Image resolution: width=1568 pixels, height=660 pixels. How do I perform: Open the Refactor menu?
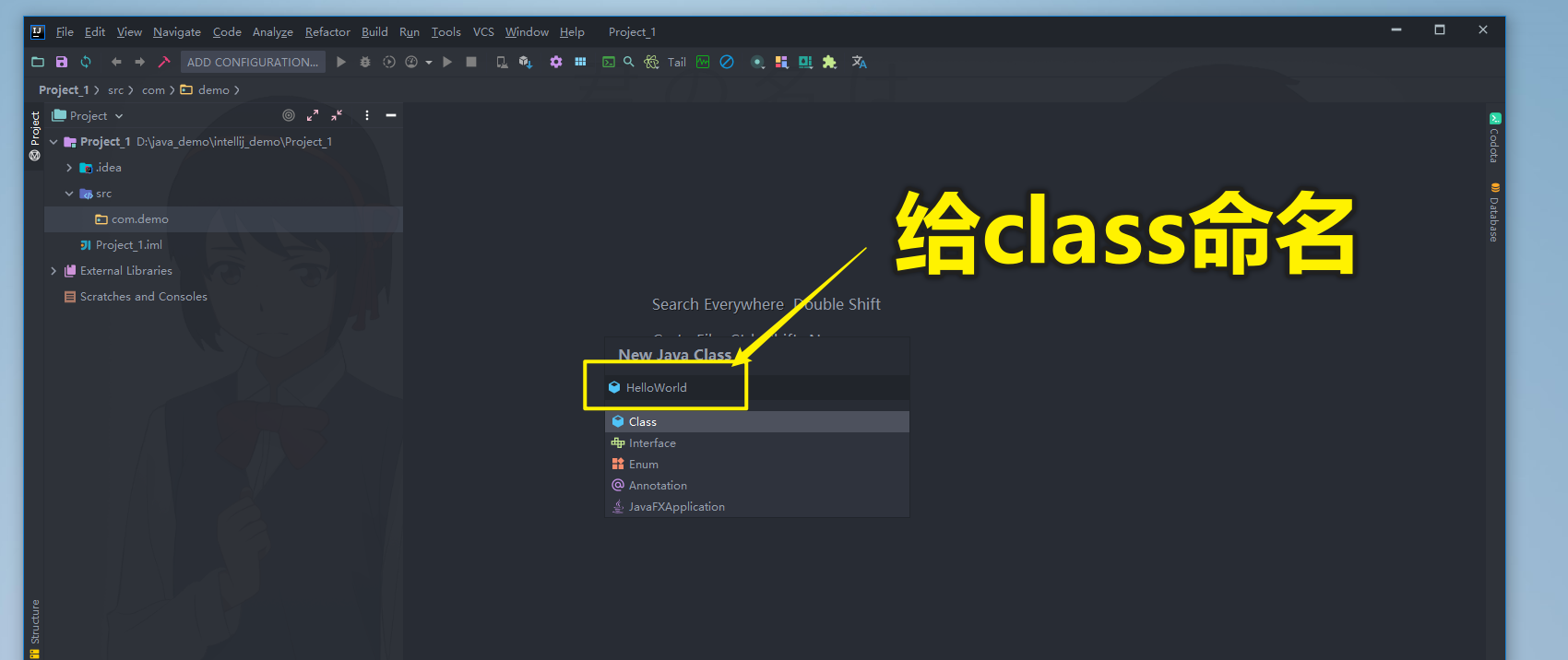point(327,31)
